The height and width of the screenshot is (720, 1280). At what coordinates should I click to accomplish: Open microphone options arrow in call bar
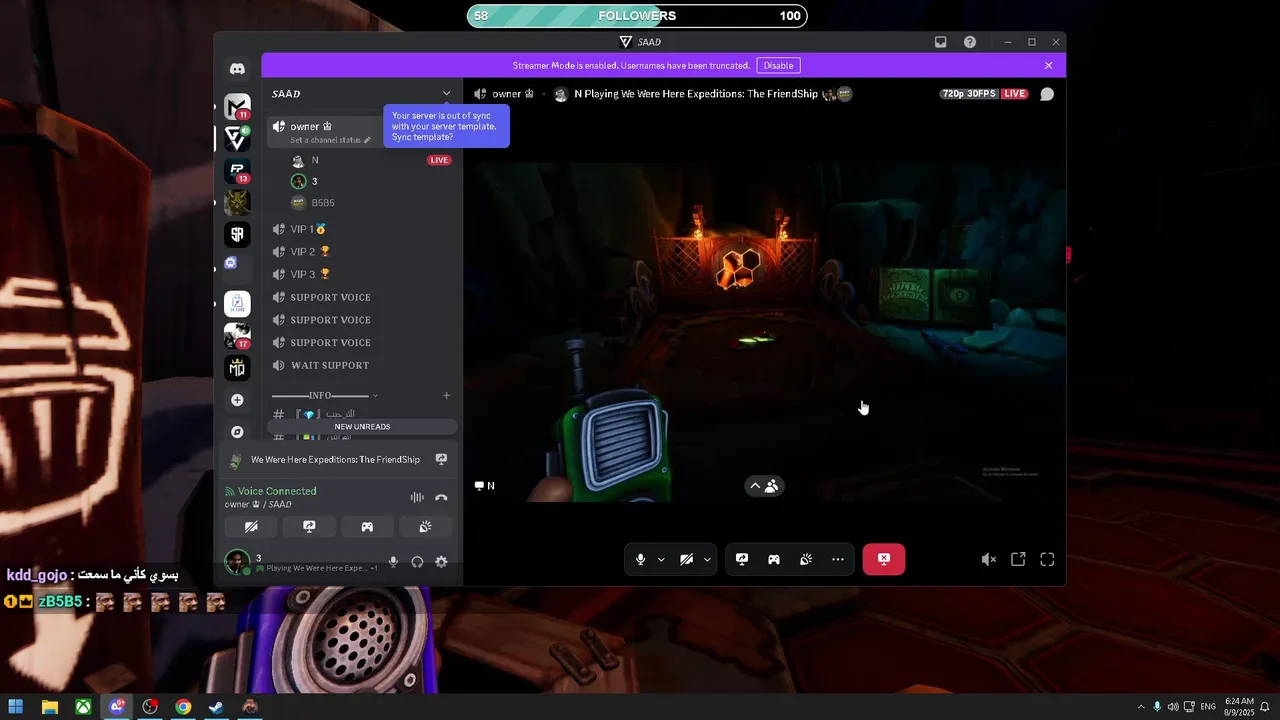[661, 560]
